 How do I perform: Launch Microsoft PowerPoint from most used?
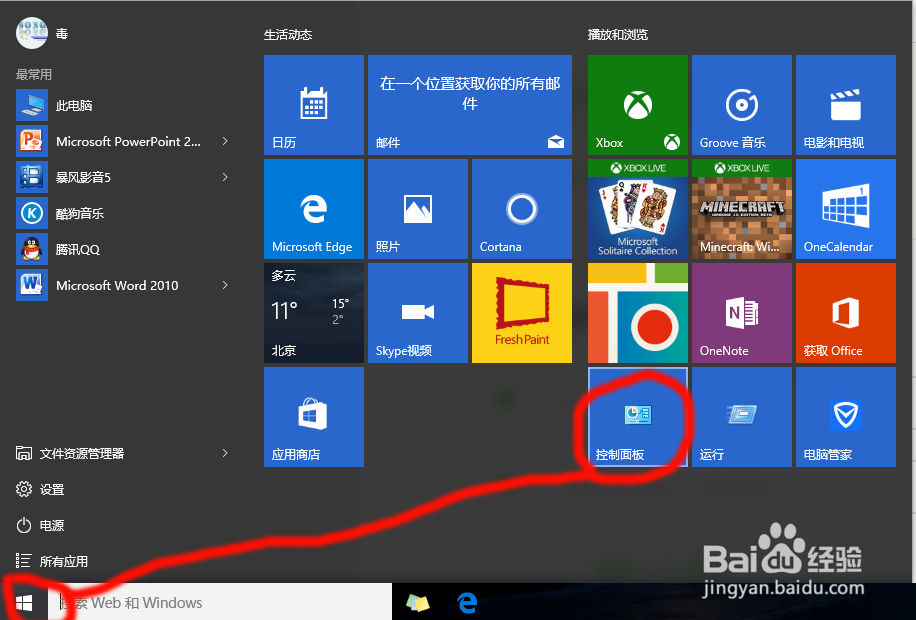(123, 141)
